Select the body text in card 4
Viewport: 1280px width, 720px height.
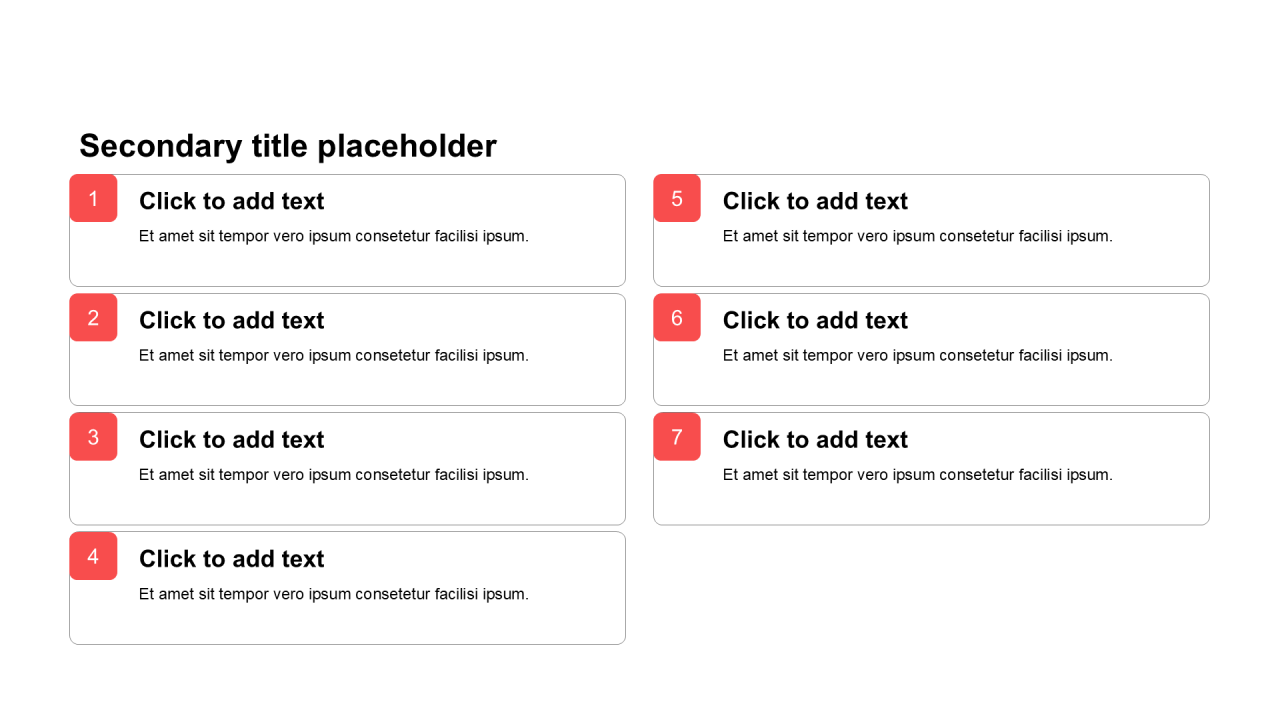333,594
